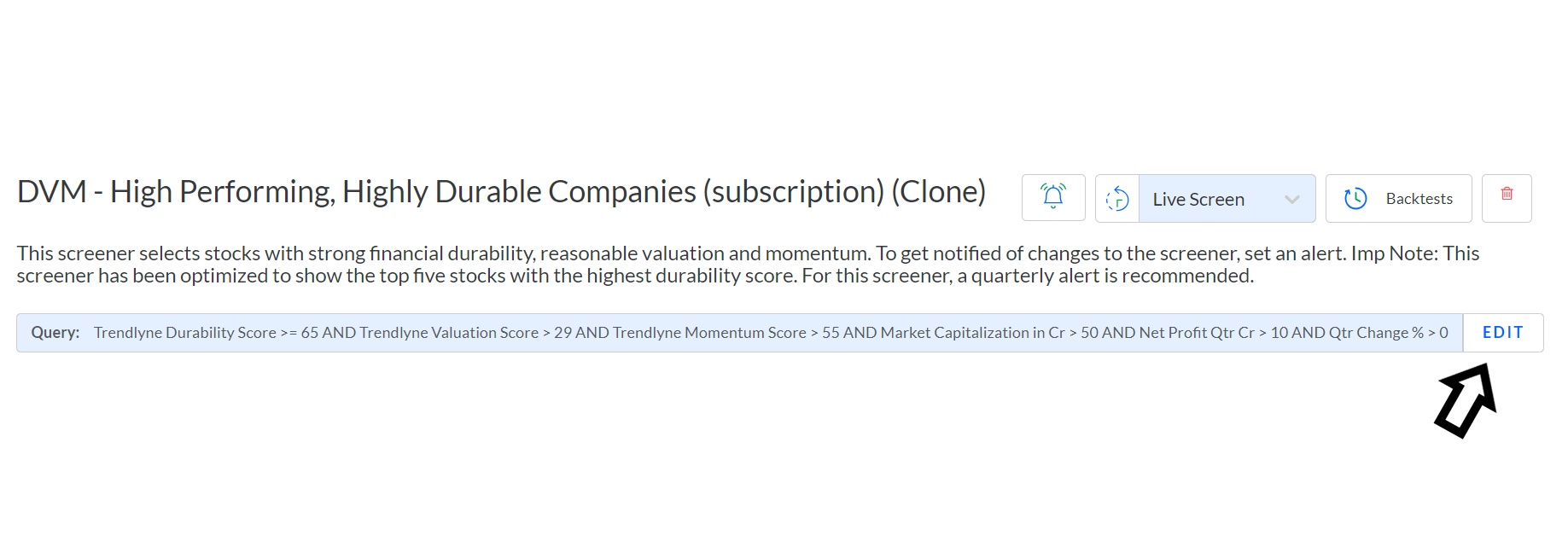
Task: Open the Live Screen dropdown
Action: pos(1227,199)
